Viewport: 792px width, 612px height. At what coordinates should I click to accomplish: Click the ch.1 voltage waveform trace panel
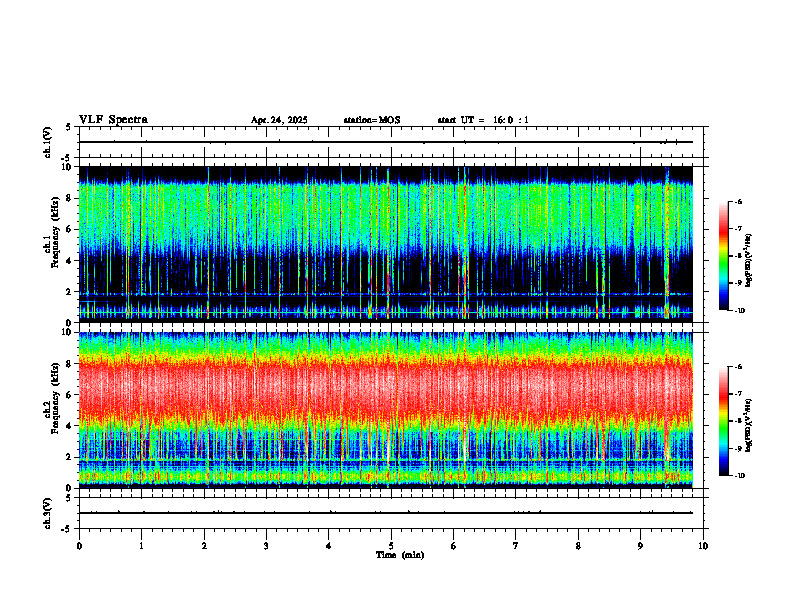tap(391, 142)
